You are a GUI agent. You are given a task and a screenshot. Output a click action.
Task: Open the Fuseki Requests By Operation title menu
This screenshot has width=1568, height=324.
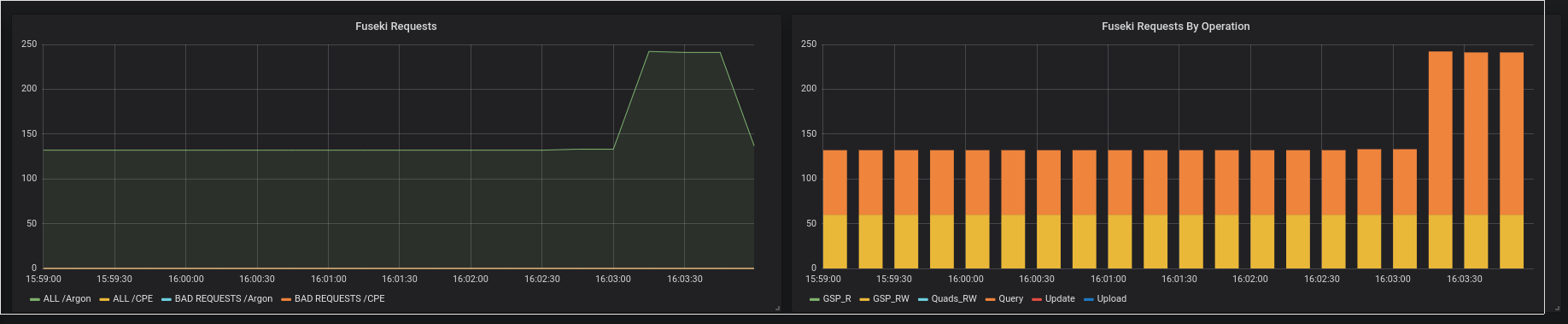1175,27
